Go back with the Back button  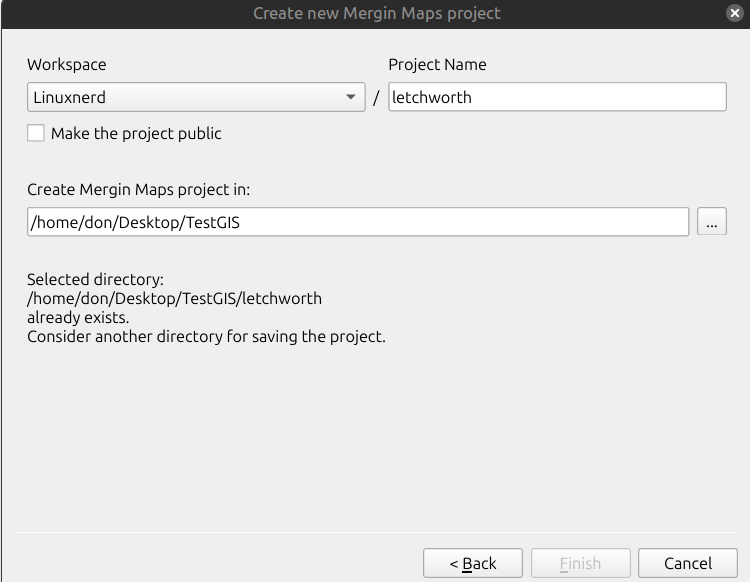pos(473,563)
